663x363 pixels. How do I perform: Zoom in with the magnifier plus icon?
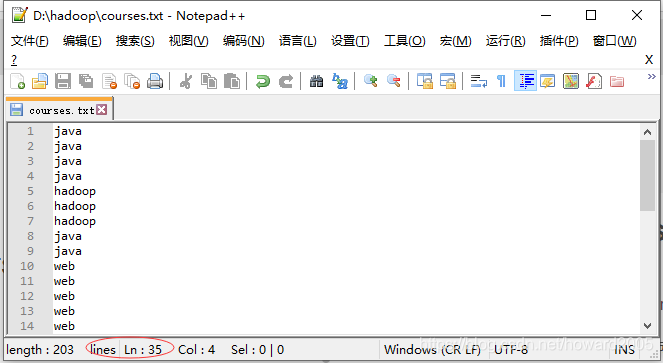pos(371,81)
